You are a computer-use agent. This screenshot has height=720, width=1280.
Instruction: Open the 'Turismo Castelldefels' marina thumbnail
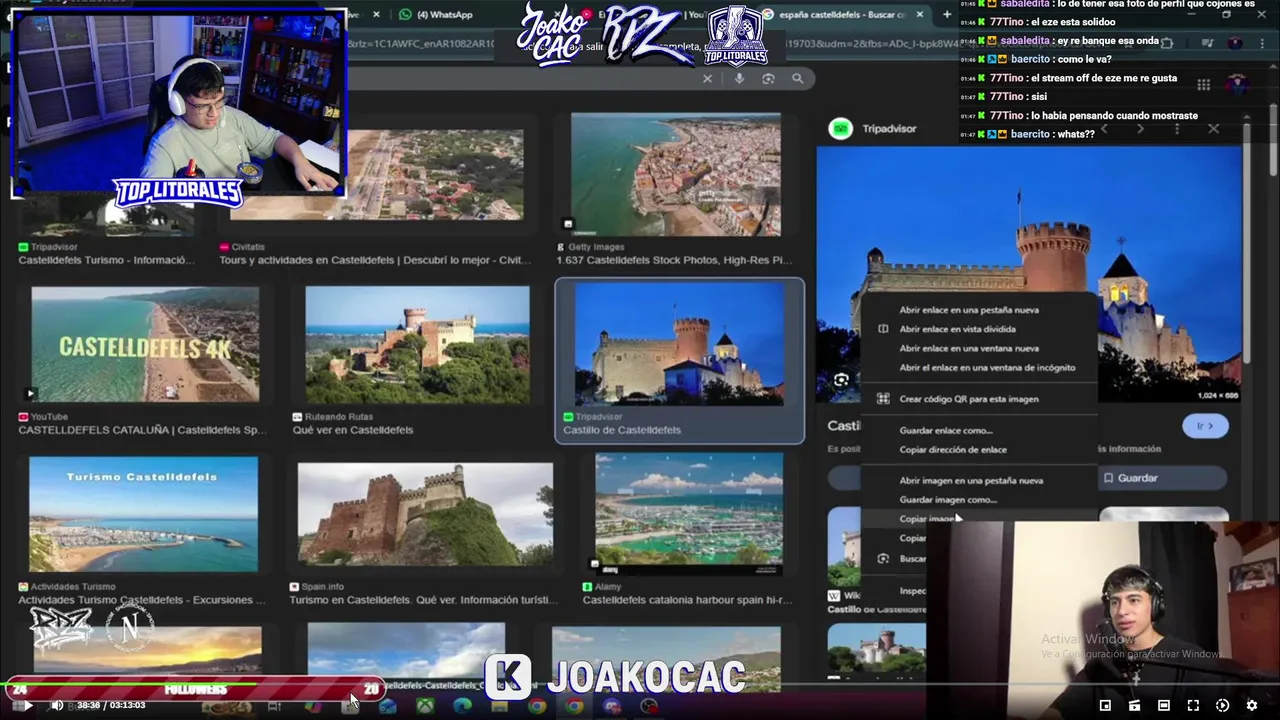144,515
